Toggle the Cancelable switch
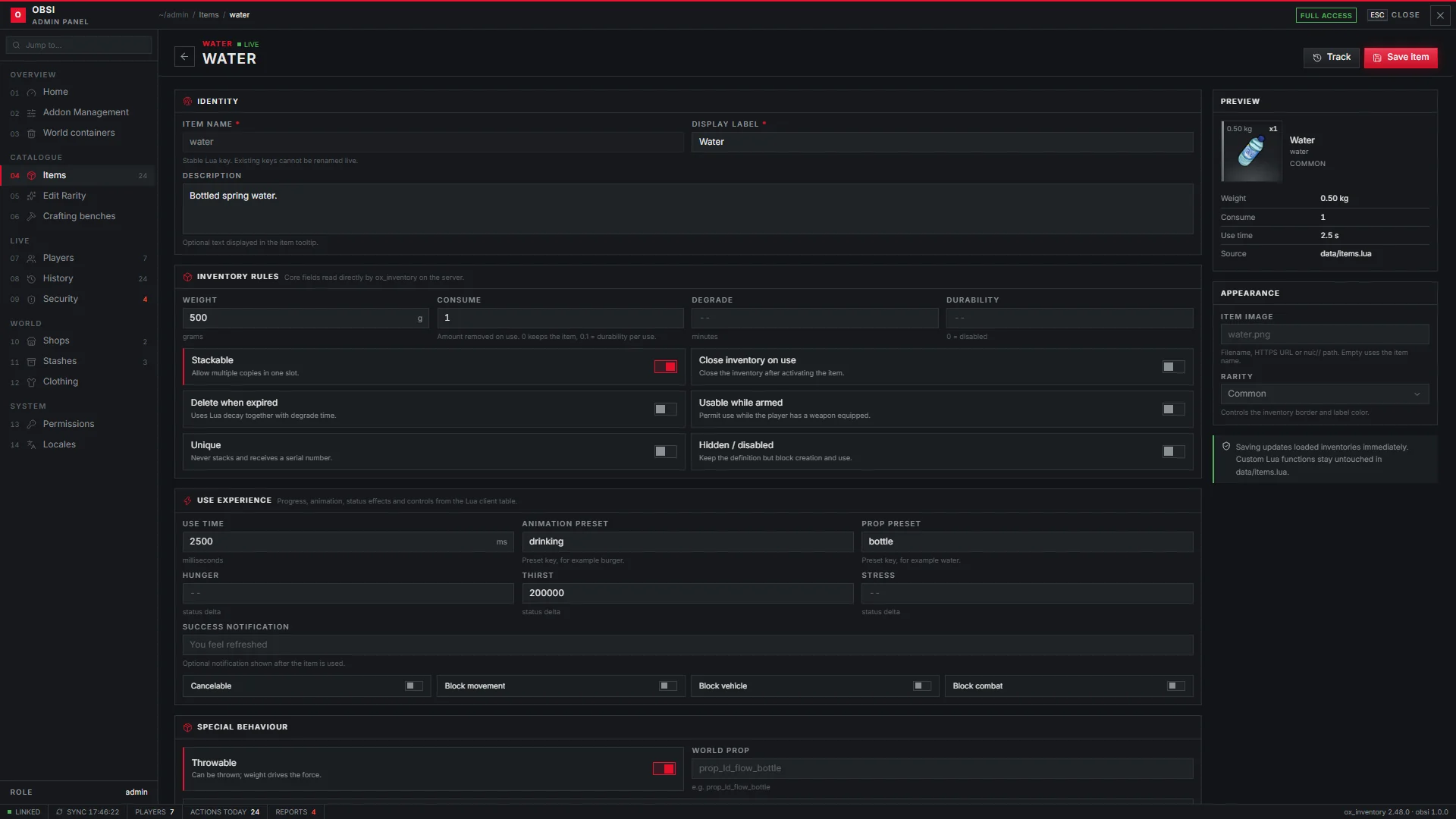This screenshot has height=819, width=1456. click(414, 686)
